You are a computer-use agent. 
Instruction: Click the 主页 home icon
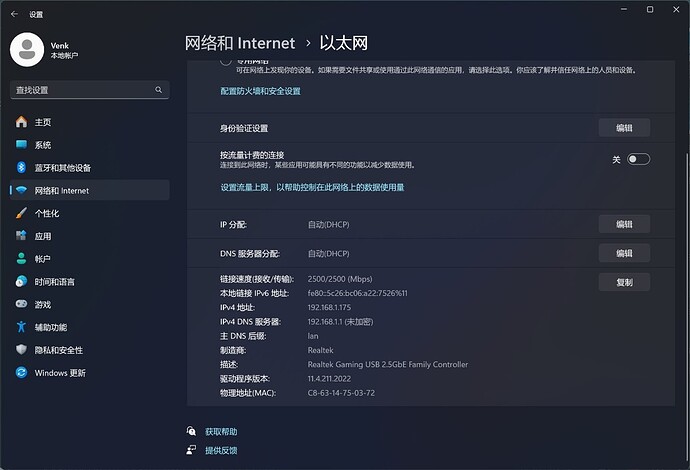coord(21,121)
